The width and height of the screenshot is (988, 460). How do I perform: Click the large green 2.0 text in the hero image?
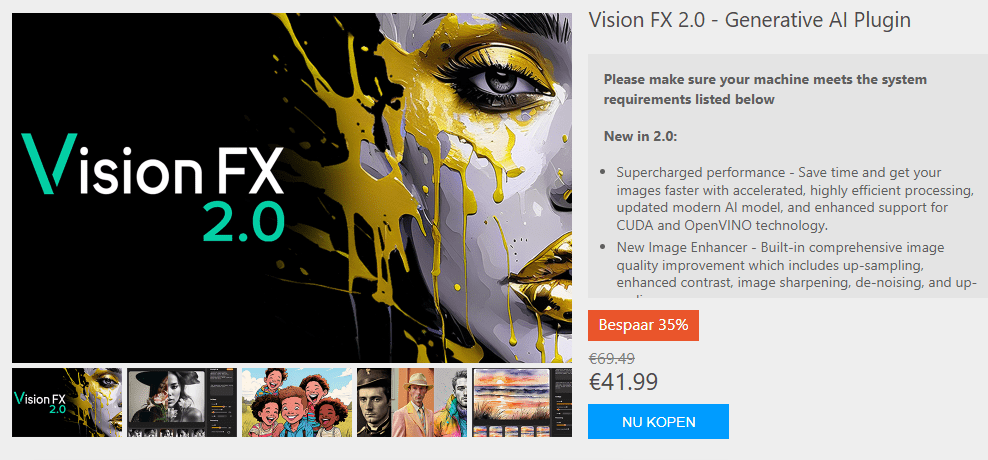point(243,221)
